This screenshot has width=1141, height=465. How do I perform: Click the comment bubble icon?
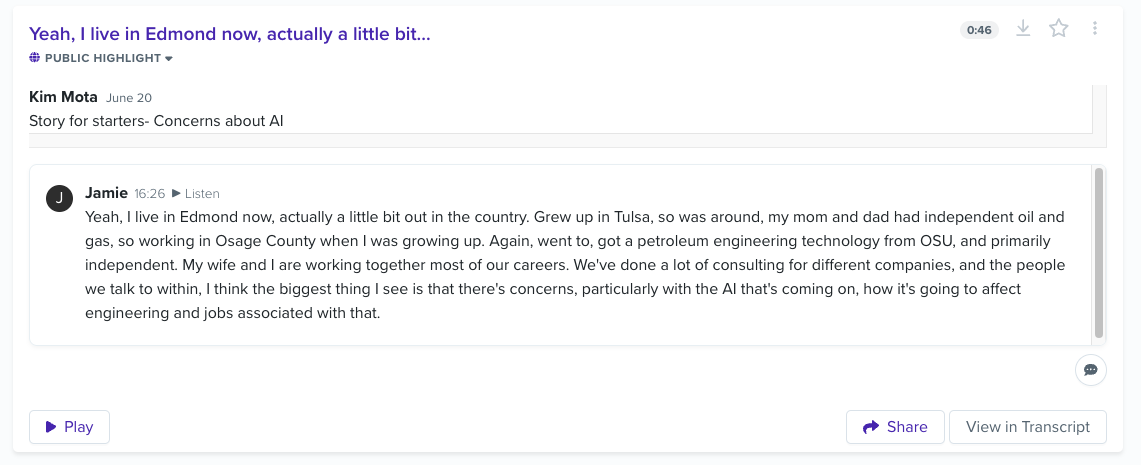[1091, 370]
